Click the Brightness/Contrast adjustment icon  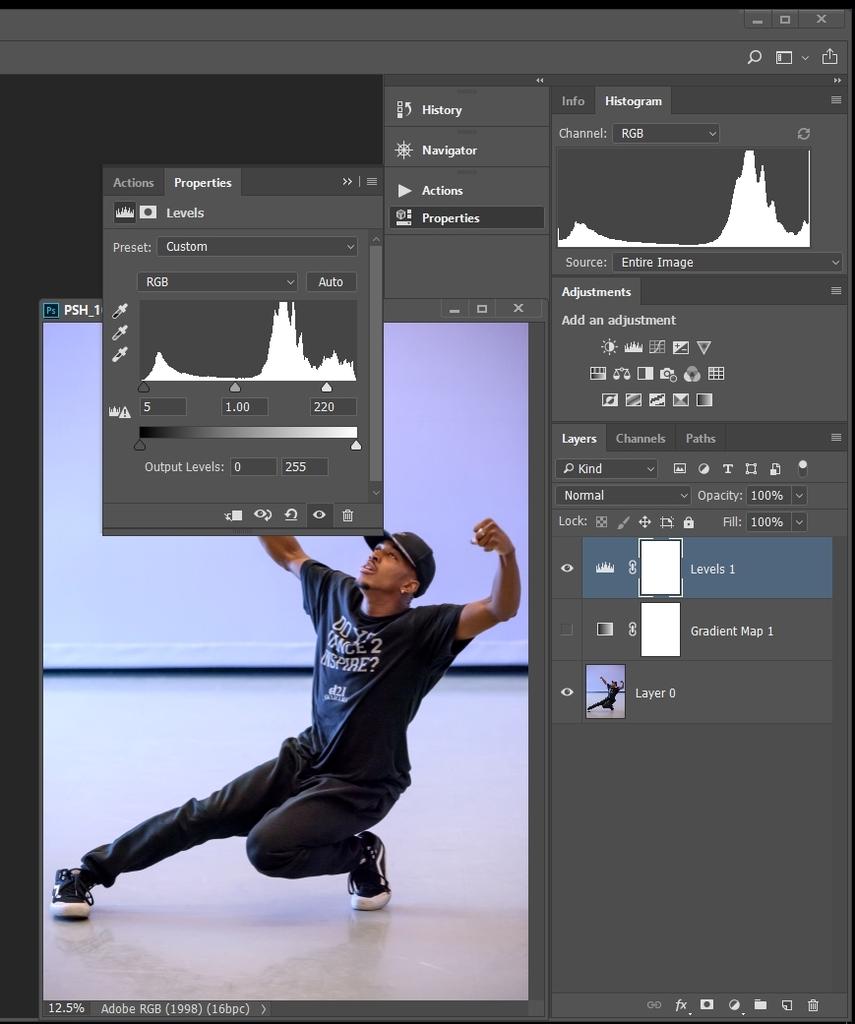coord(609,347)
